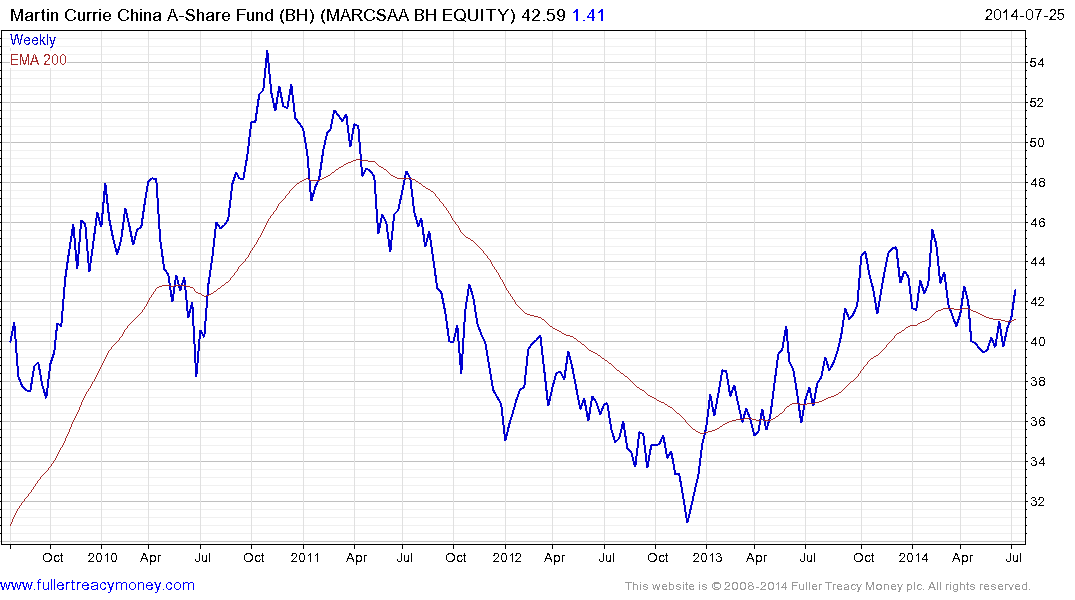Click the price peak near 54 in late 2010

(x=267, y=51)
